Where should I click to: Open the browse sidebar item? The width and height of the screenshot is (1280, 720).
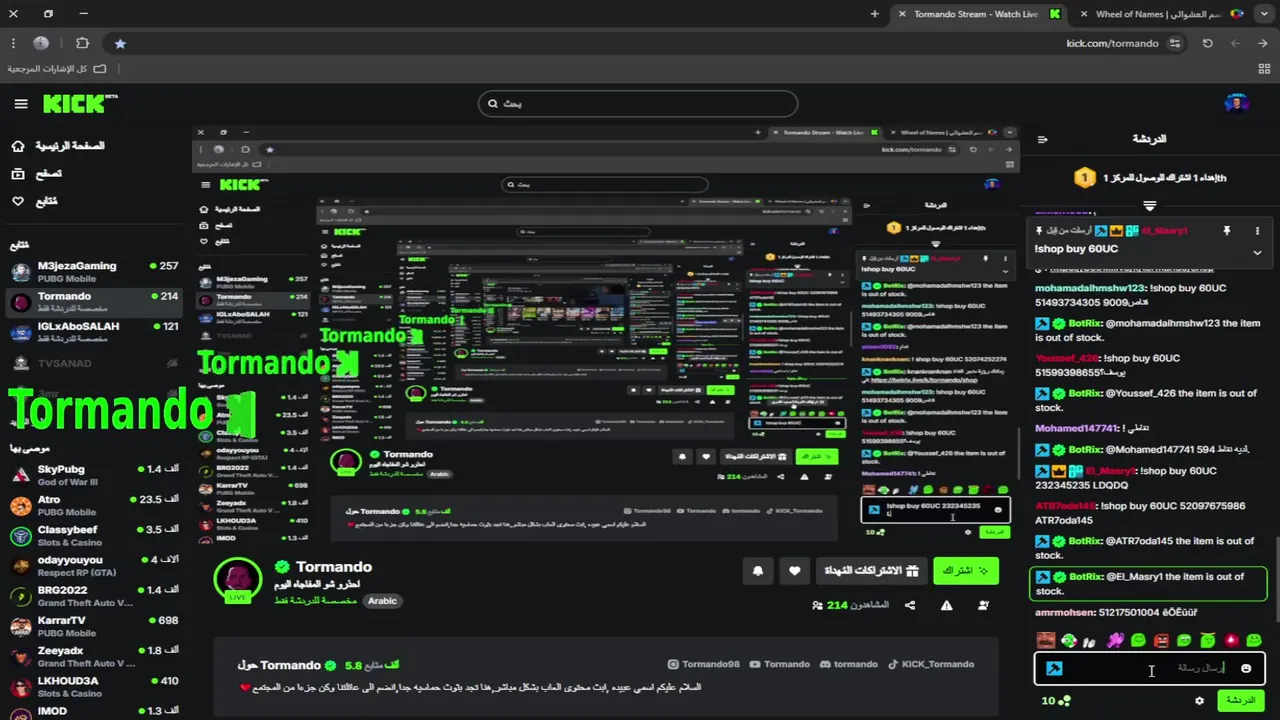coord(37,174)
